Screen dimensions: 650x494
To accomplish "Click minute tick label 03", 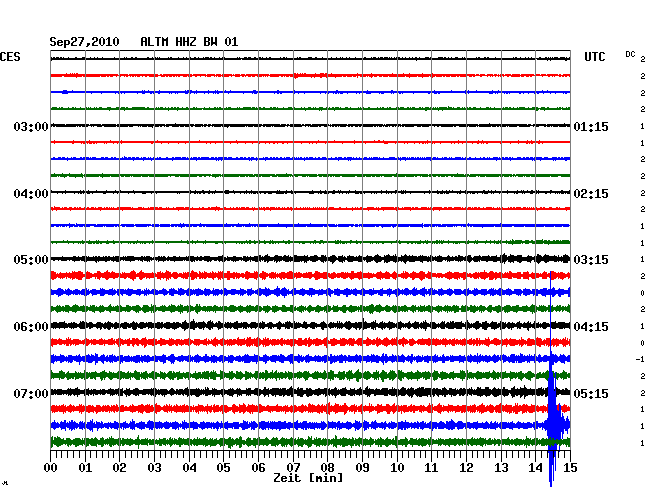I will click(x=154, y=468).
